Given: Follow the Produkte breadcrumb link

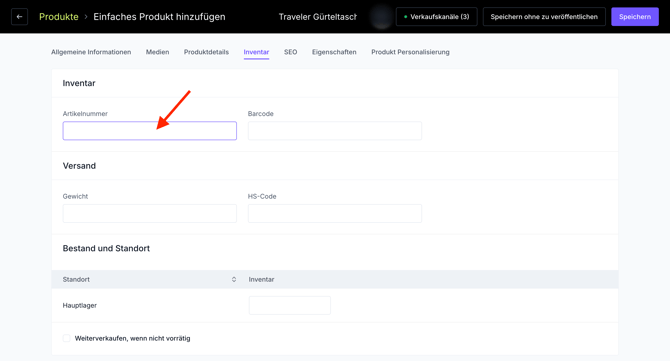Looking at the screenshot, I should pyautogui.click(x=59, y=17).
